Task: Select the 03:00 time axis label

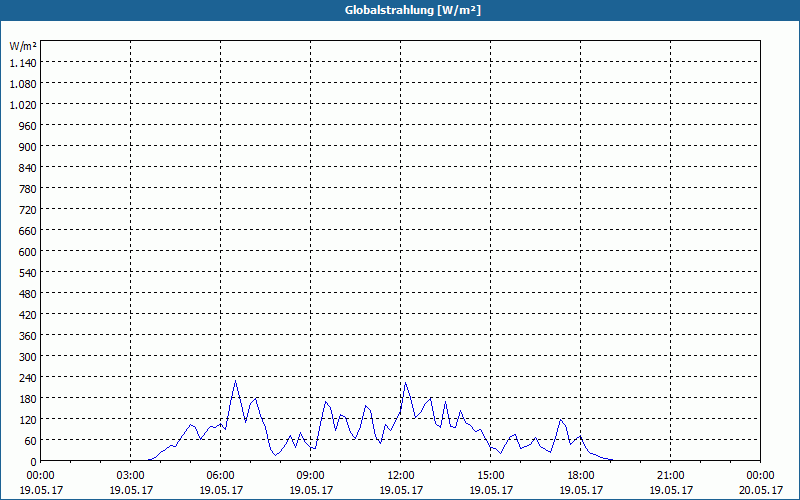Action: 131,476
